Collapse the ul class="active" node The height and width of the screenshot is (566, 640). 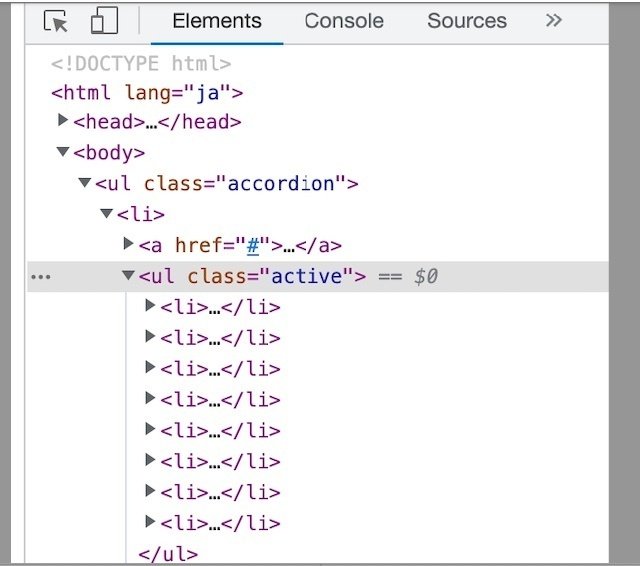tap(128, 275)
